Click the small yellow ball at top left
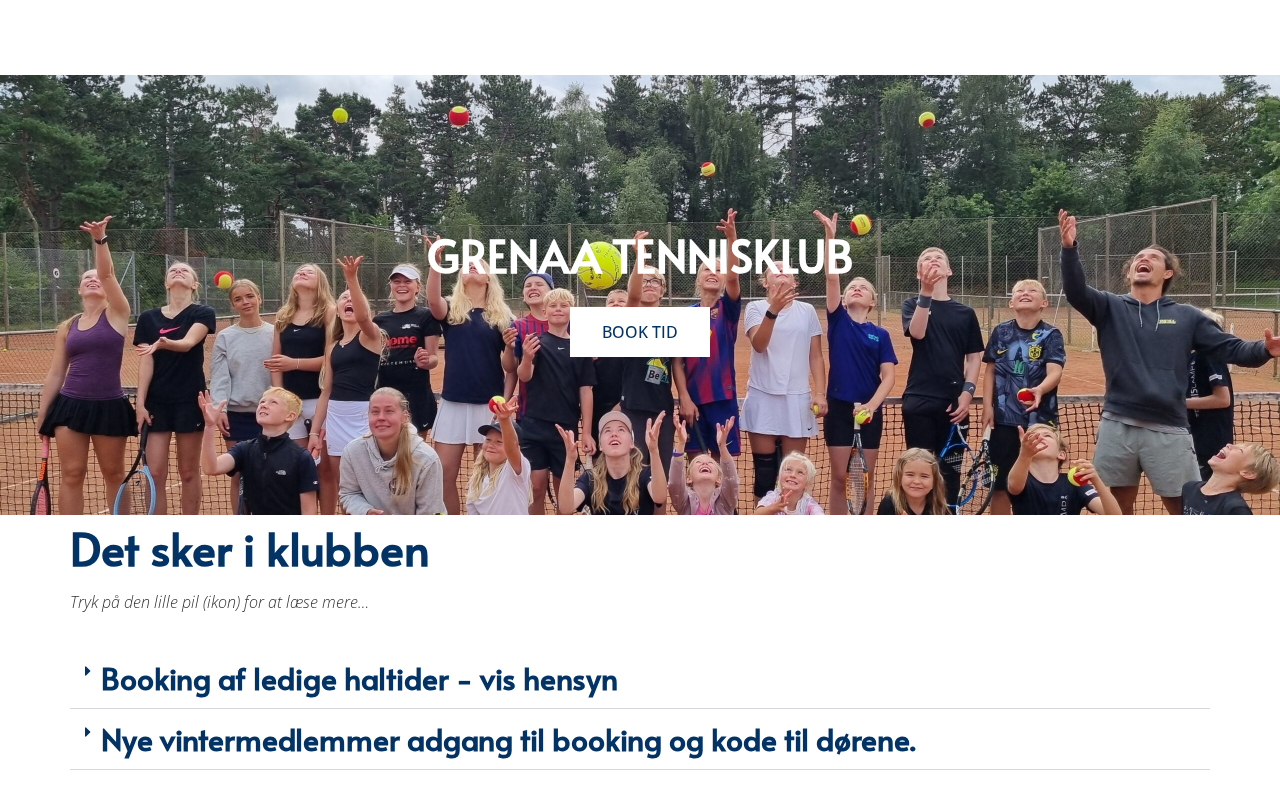Viewport: 1280px width, 800px height. [x=340, y=115]
